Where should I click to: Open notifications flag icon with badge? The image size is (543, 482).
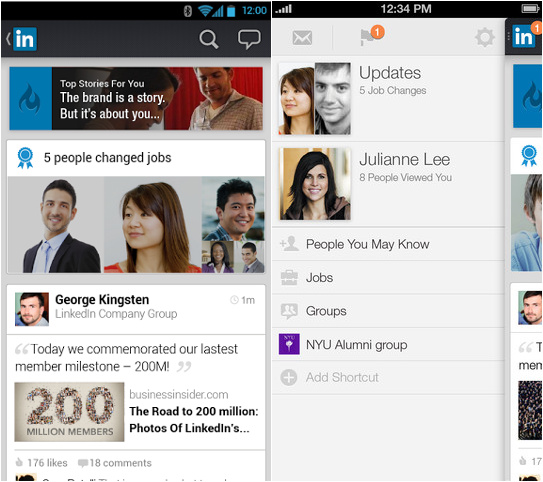click(x=371, y=36)
